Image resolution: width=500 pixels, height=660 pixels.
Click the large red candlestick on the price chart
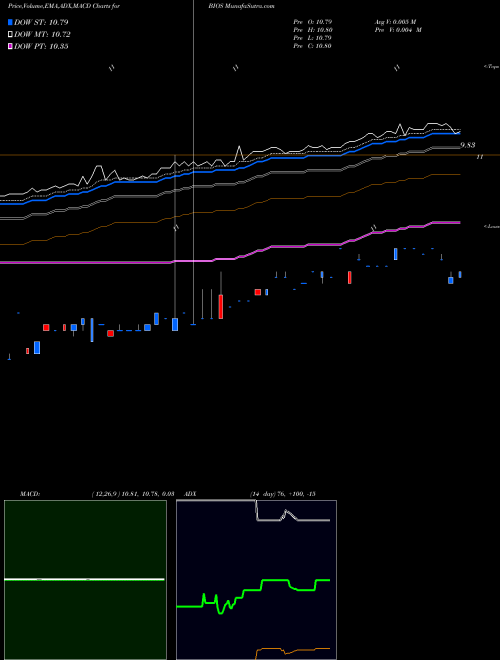click(x=221, y=306)
